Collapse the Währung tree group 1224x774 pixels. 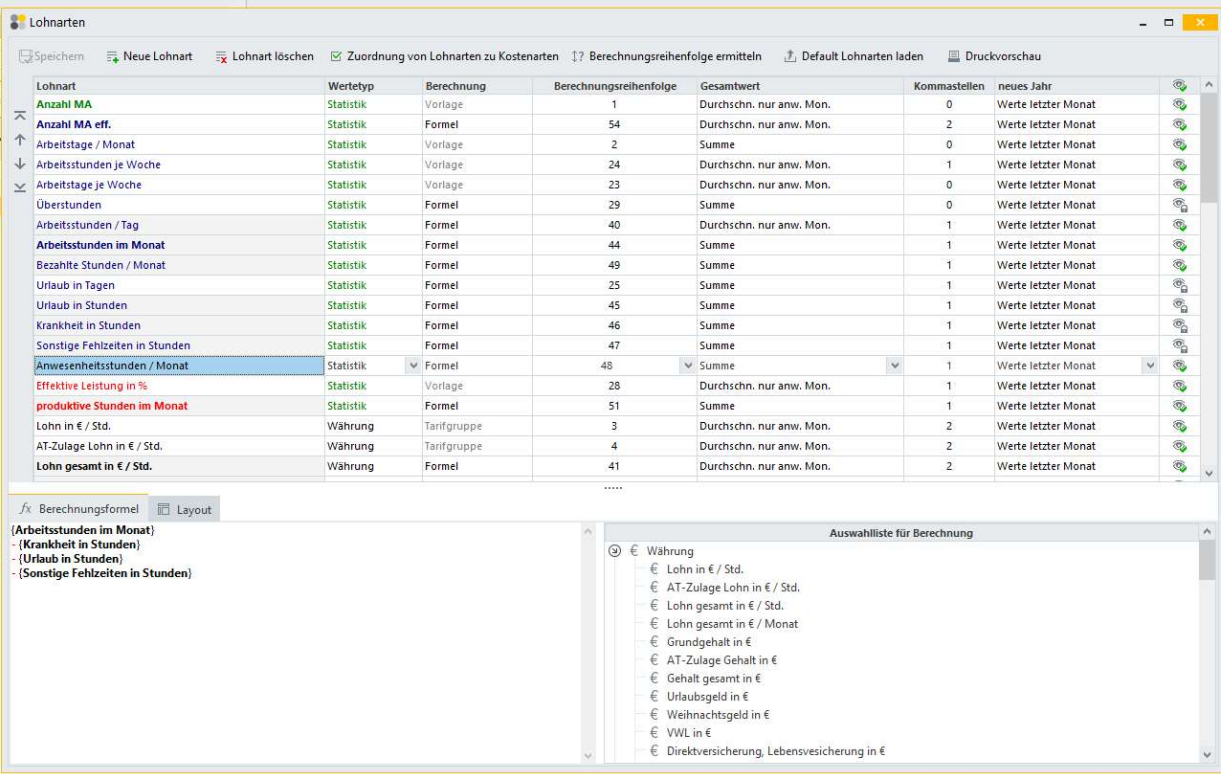pyautogui.click(x=614, y=551)
